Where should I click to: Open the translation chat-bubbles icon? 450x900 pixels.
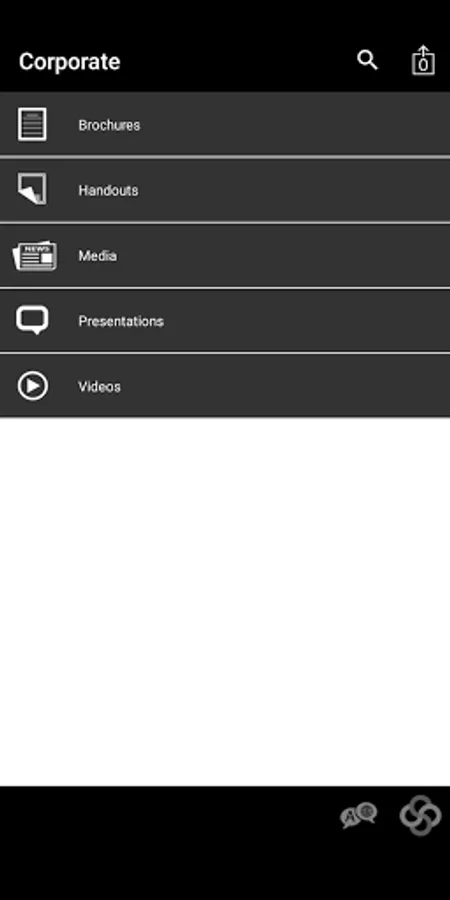tap(359, 815)
